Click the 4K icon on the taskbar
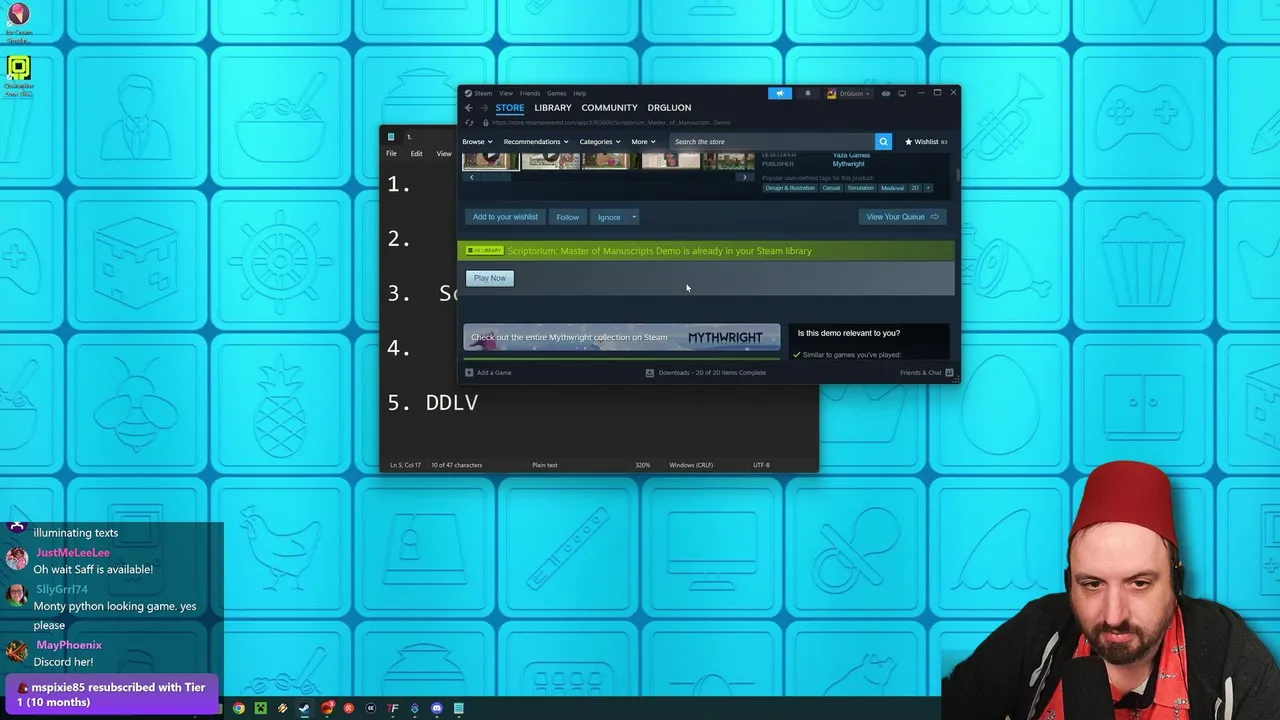1280x720 pixels. pos(371,708)
